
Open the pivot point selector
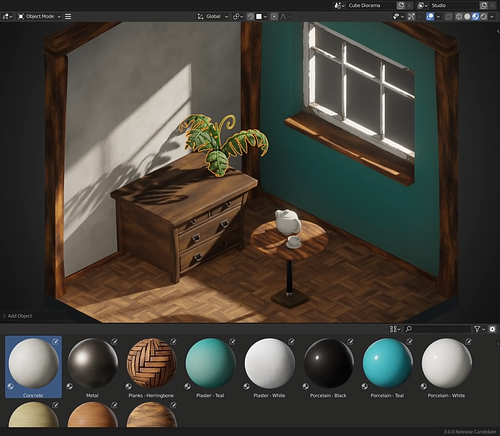click(x=238, y=16)
